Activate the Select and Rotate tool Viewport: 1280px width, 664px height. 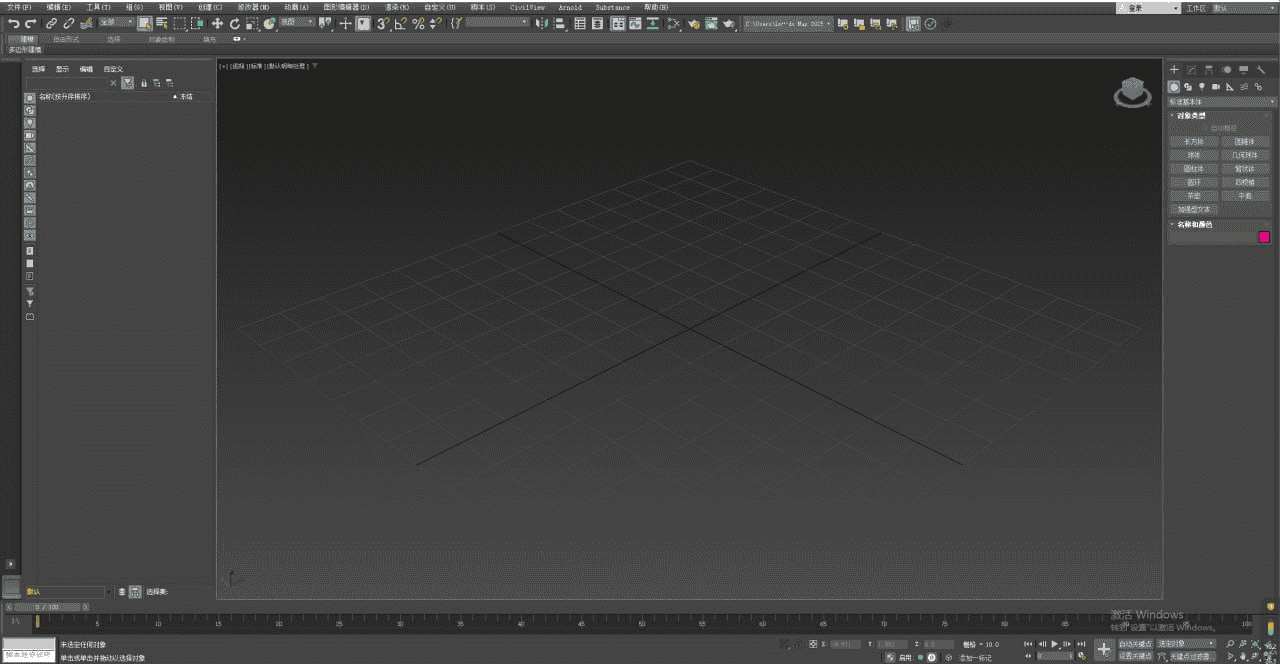point(234,23)
